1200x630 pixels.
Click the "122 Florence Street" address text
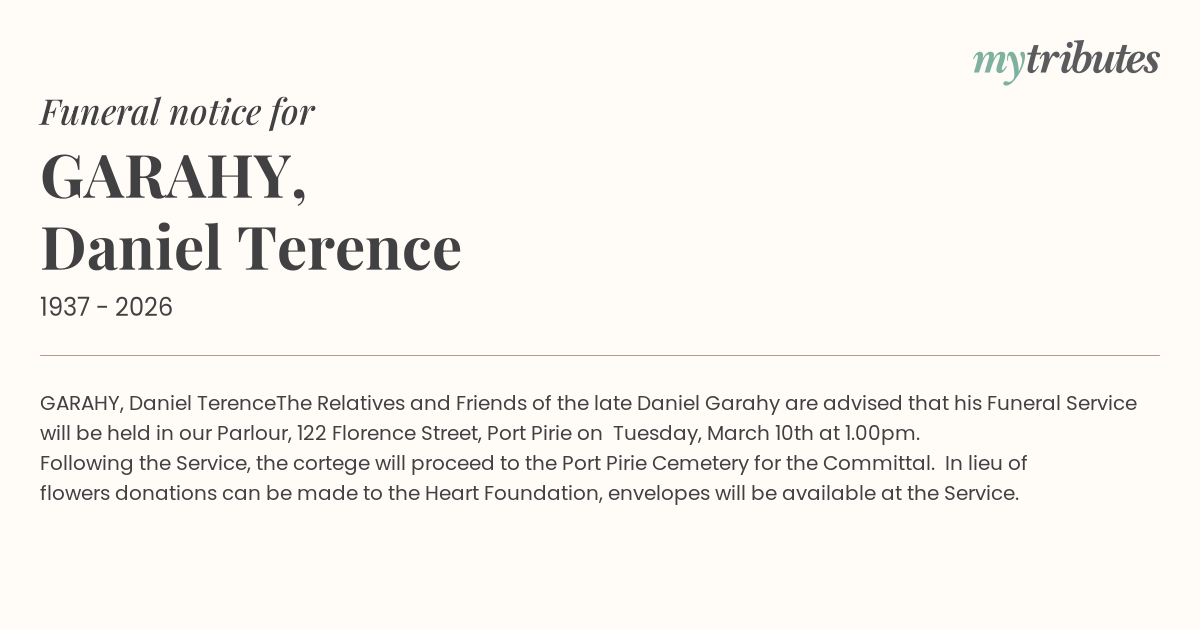(388, 433)
